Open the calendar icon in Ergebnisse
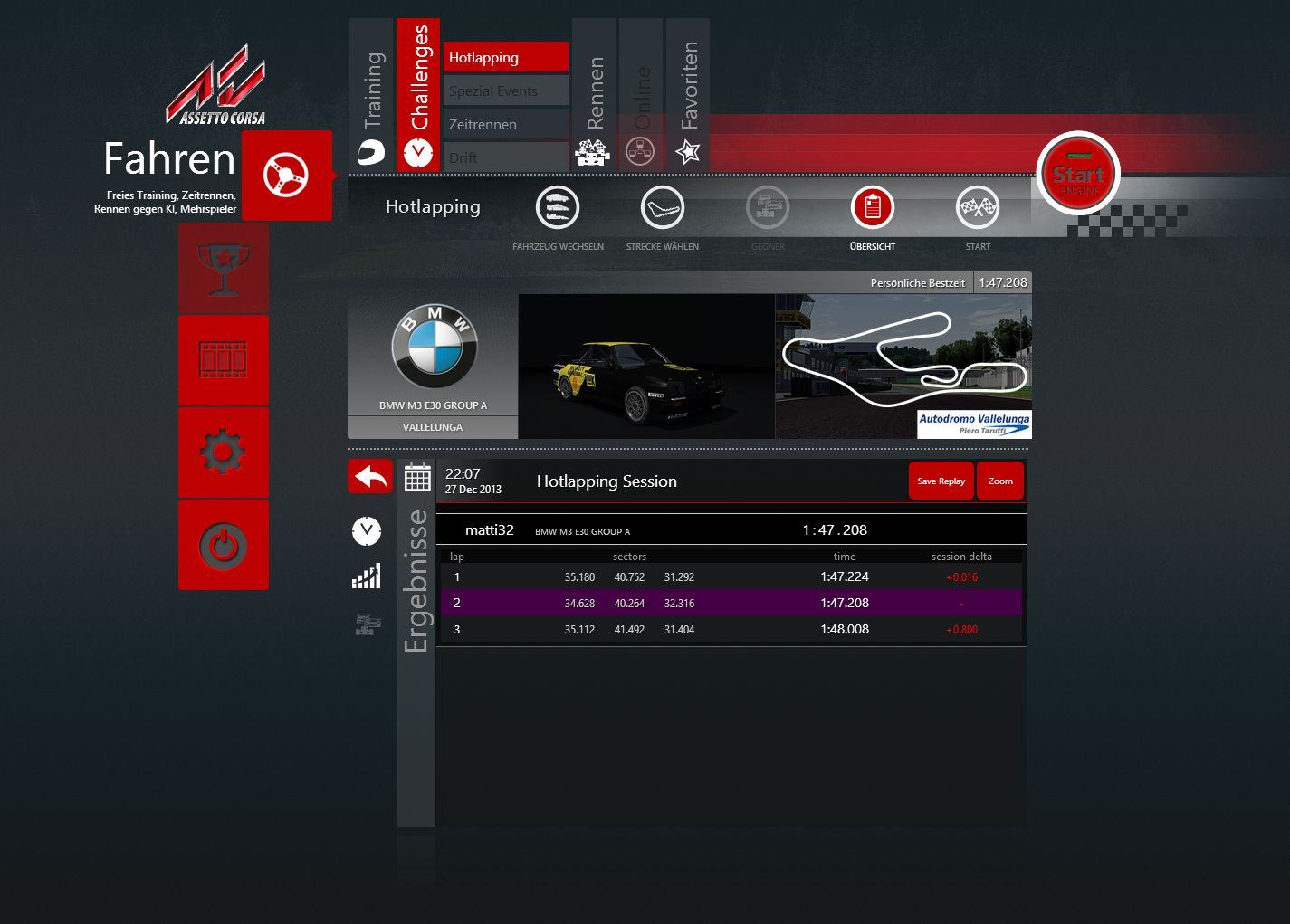Viewport: 1290px width, 924px height. pos(417,477)
